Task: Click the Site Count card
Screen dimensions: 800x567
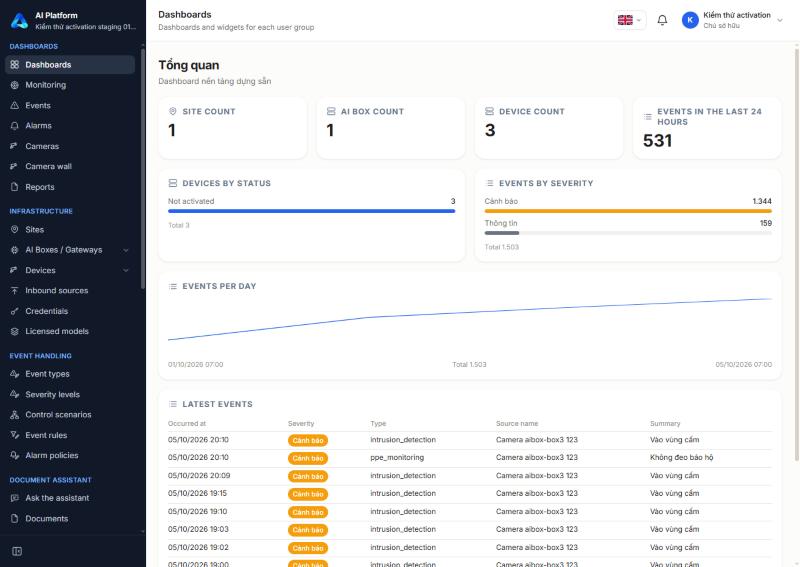Action: click(233, 128)
